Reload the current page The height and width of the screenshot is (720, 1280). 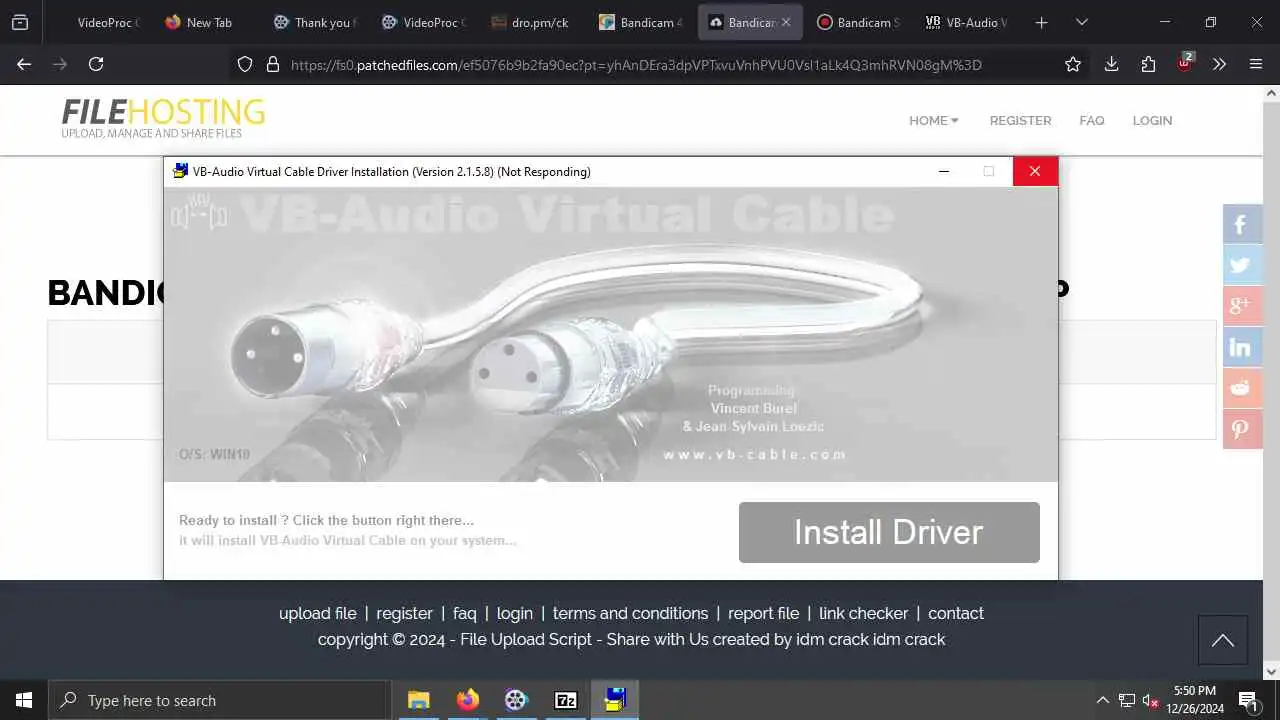[96, 64]
